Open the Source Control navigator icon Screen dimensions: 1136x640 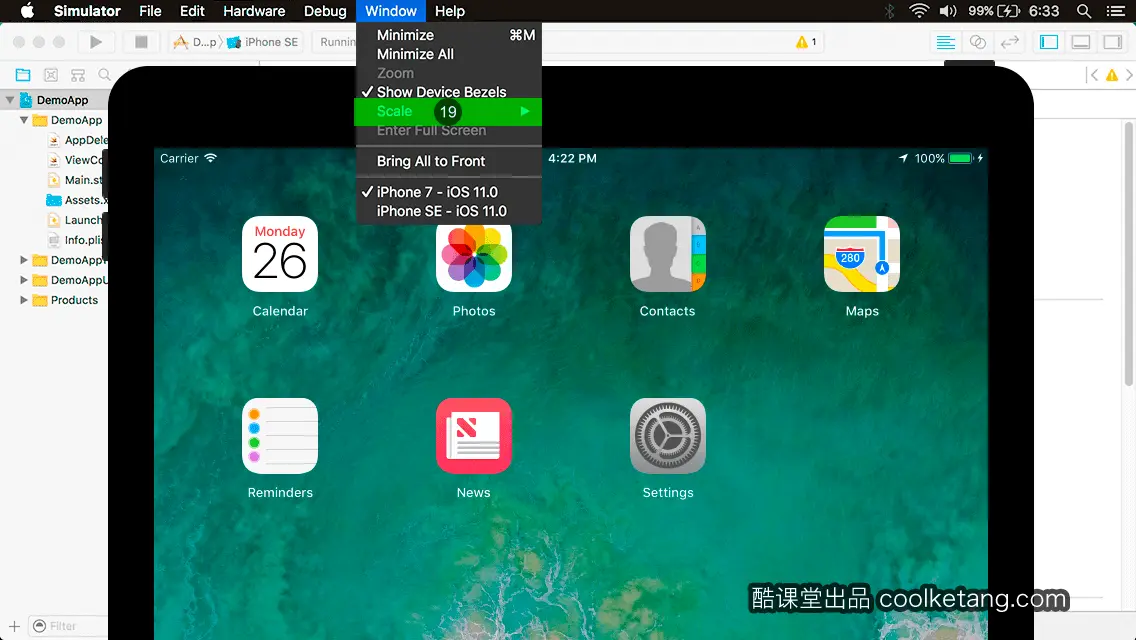coord(51,75)
